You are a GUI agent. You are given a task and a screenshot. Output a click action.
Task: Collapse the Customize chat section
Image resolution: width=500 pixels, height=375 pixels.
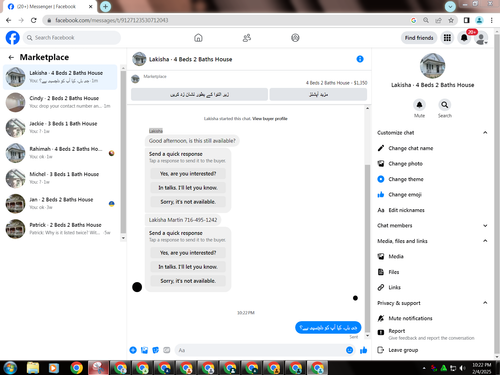(x=485, y=133)
